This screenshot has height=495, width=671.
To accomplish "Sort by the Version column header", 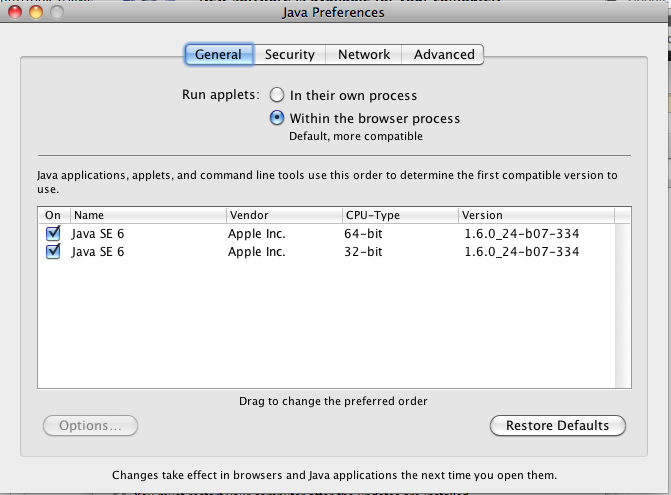I will [537, 215].
